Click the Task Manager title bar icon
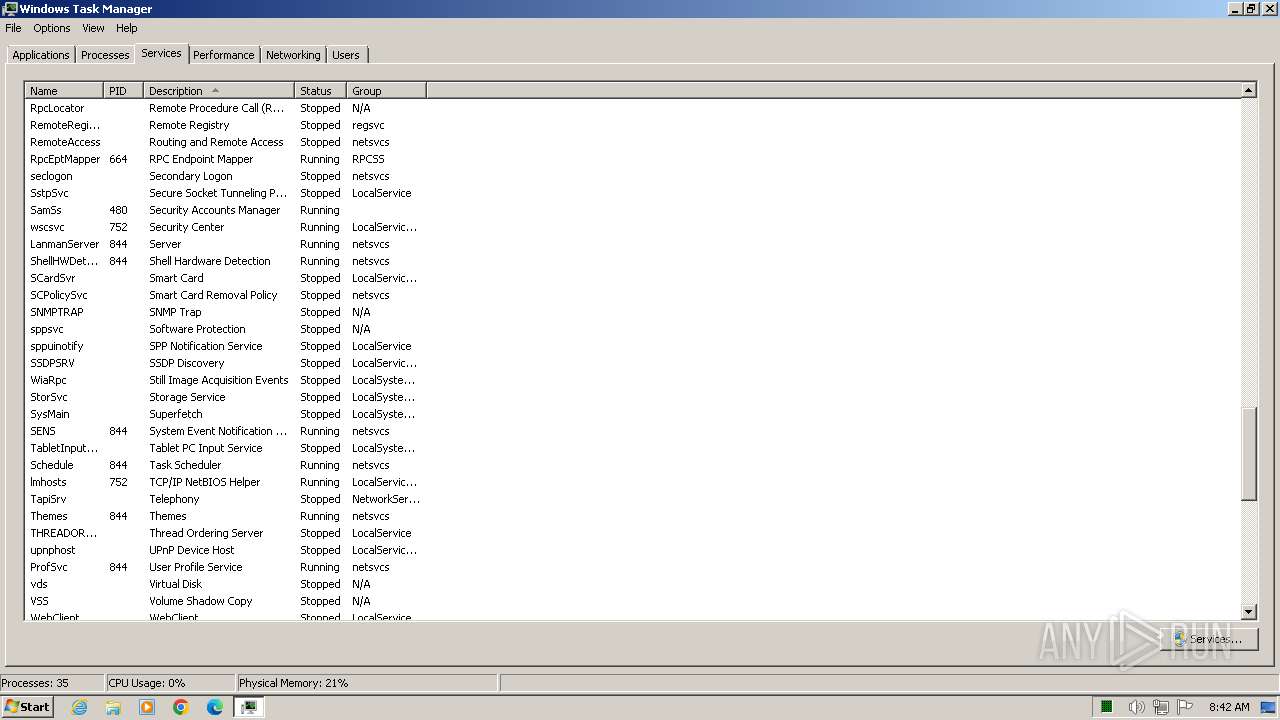This screenshot has width=1280, height=720. click(x=10, y=9)
